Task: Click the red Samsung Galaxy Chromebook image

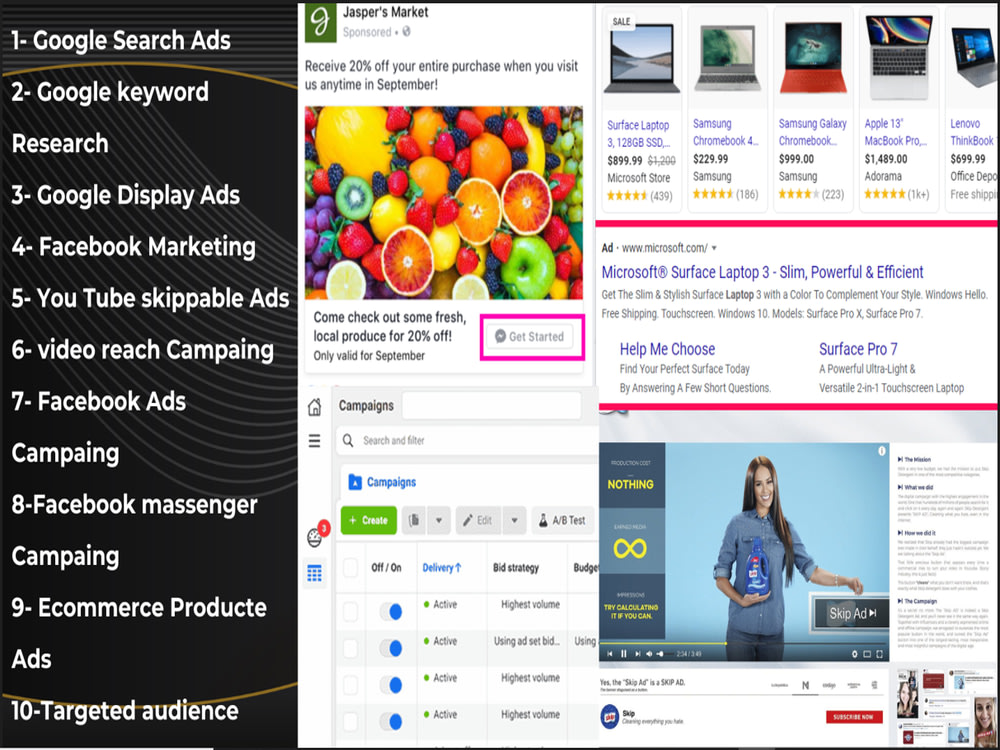Action: 812,57
